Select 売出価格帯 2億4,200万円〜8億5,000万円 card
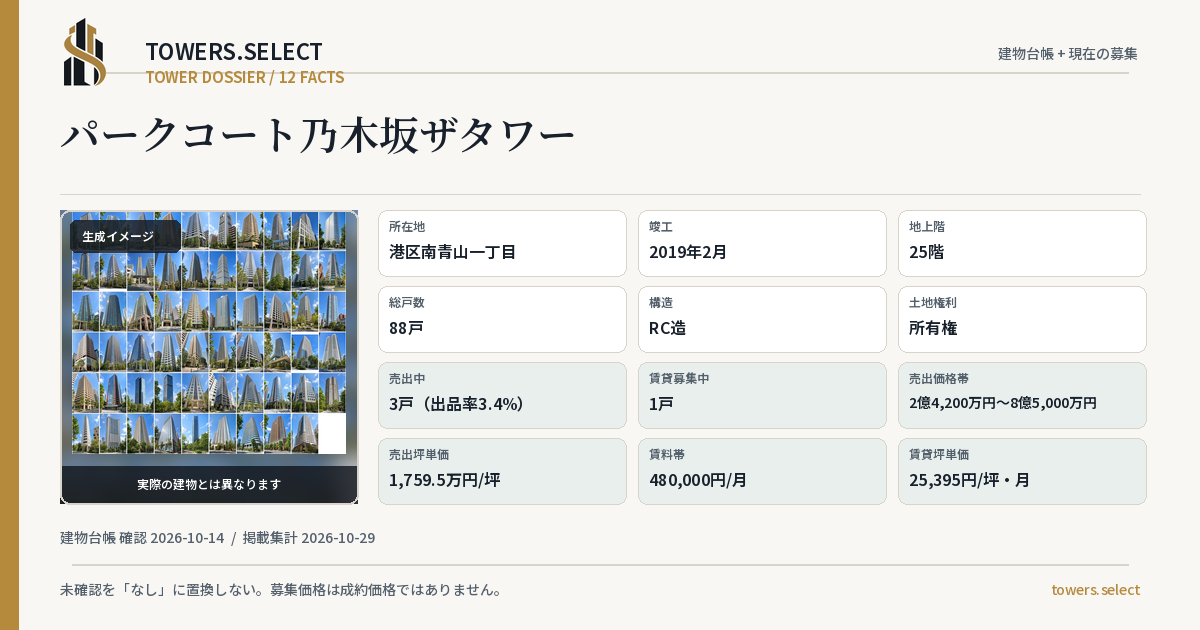Viewport: 1200px width, 630px height. click(1022, 395)
